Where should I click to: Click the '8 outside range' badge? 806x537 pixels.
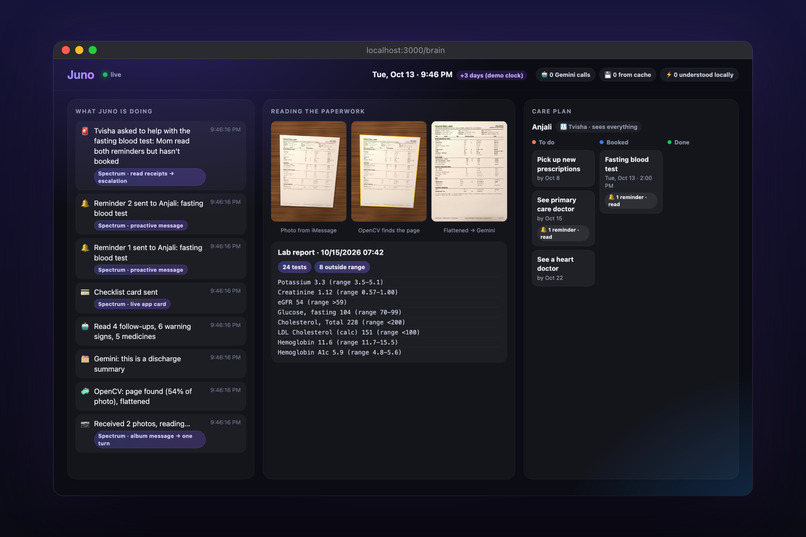342,267
